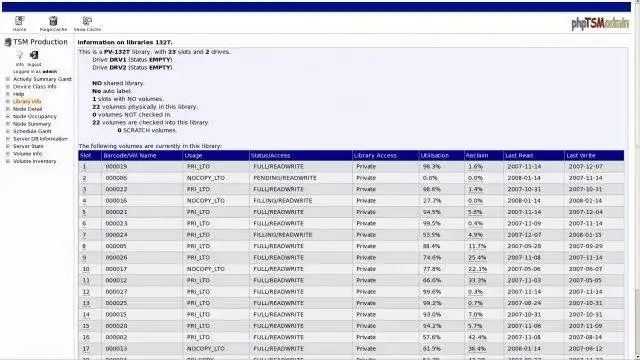Screen dimensions: 640x360
Task: Click icon beside Server Stats entry
Action: coord(8,146)
